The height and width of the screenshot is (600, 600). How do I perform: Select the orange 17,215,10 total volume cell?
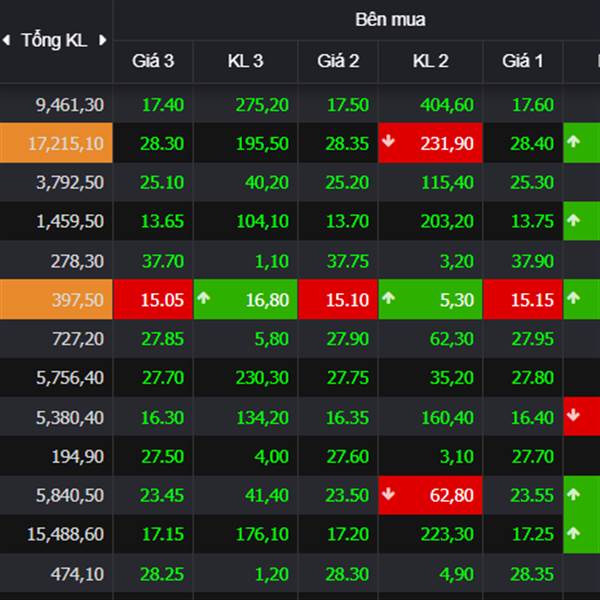(x=56, y=143)
